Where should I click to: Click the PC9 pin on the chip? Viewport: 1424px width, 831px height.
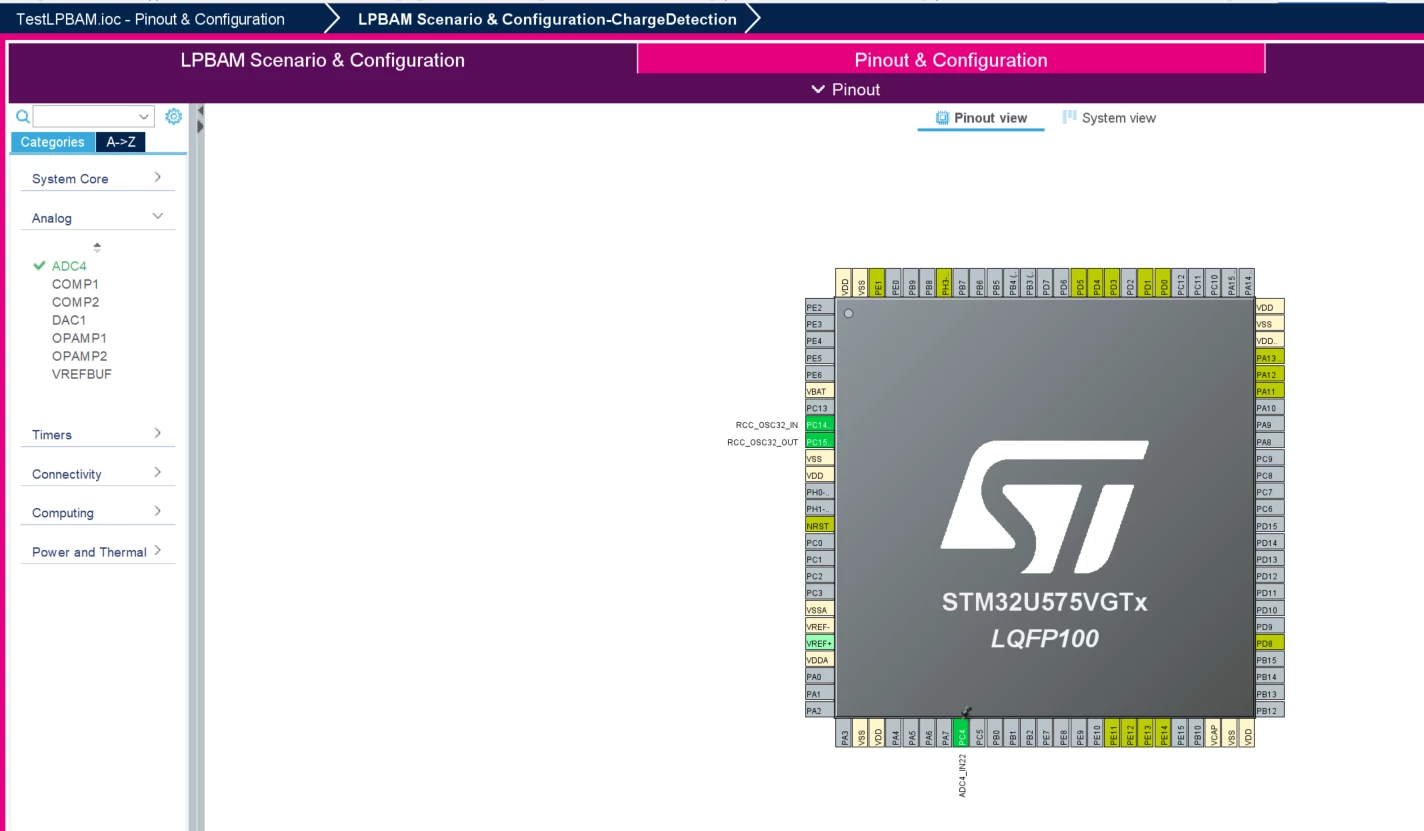click(x=1270, y=459)
